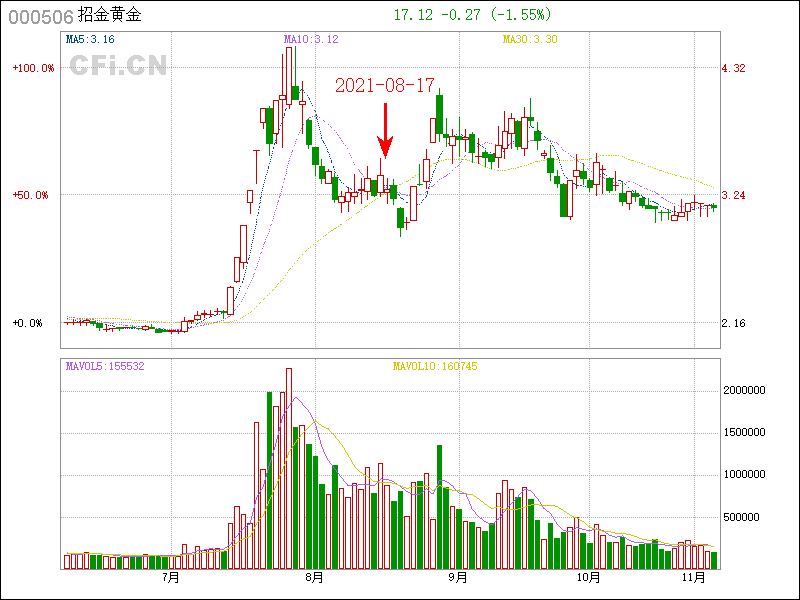Click the 8月 month marker on time axis
This screenshot has height=600, width=800.
[x=314, y=577]
